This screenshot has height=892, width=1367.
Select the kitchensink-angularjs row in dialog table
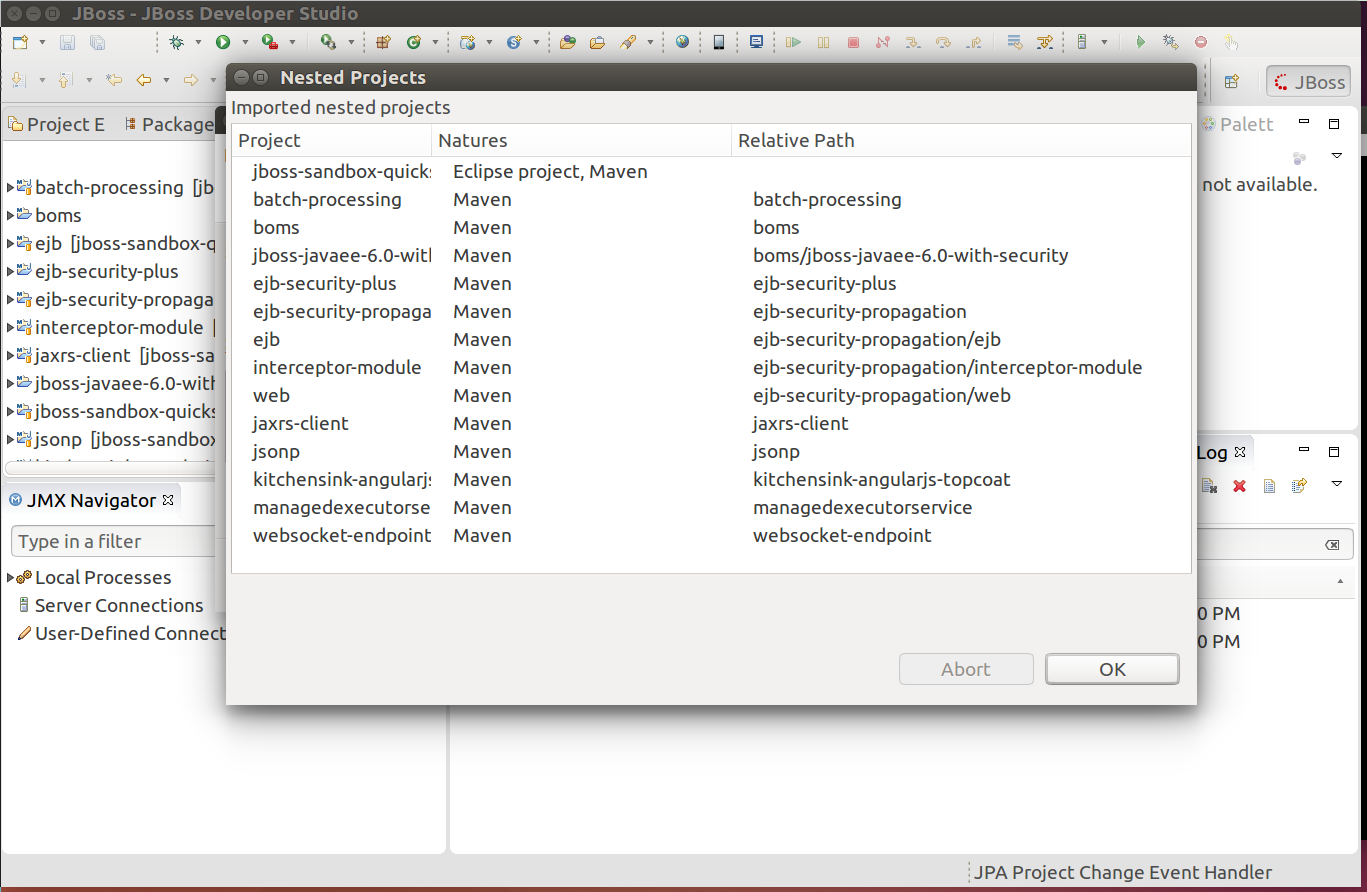tap(711, 480)
